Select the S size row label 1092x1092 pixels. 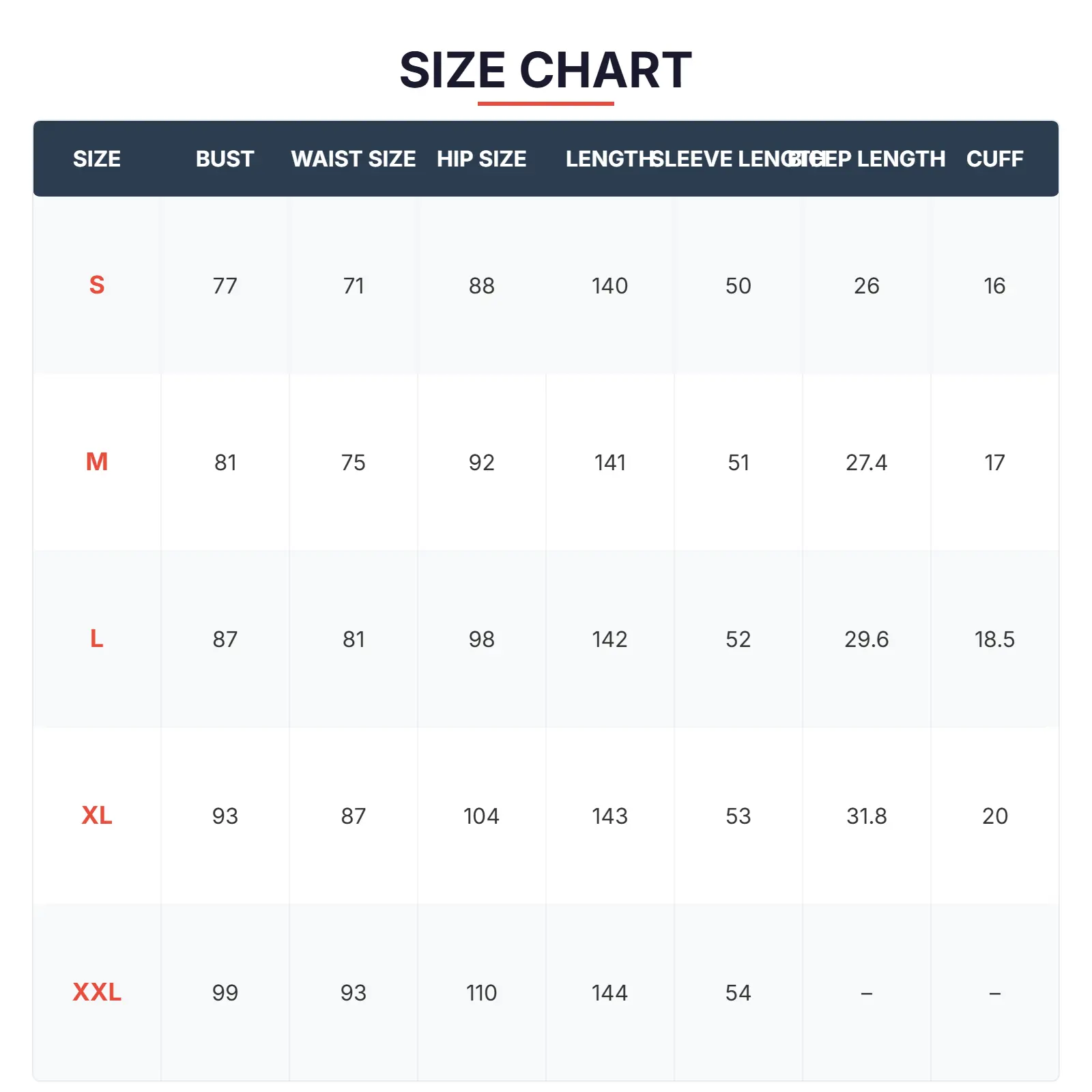click(x=97, y=285)
